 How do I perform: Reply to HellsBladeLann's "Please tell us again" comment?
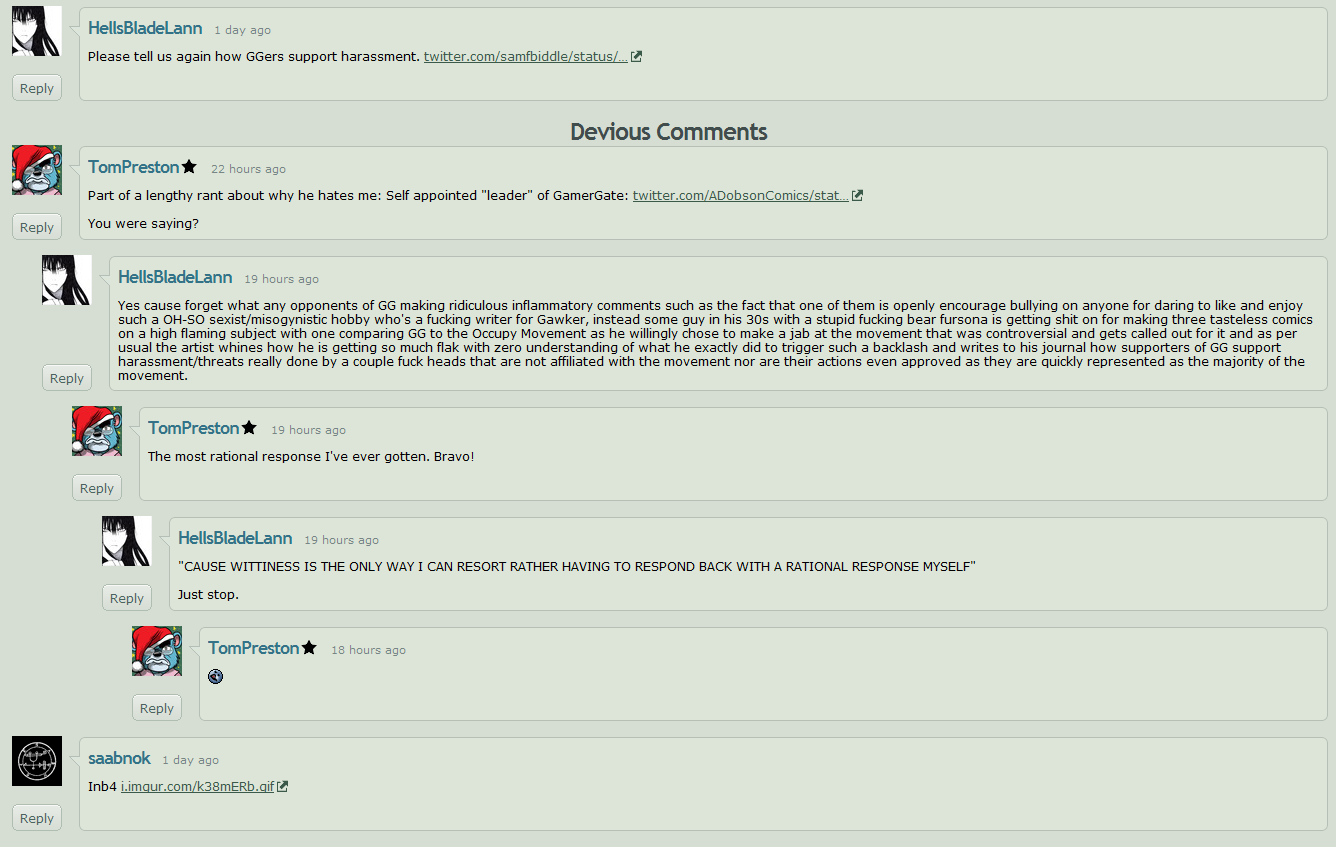37,88
